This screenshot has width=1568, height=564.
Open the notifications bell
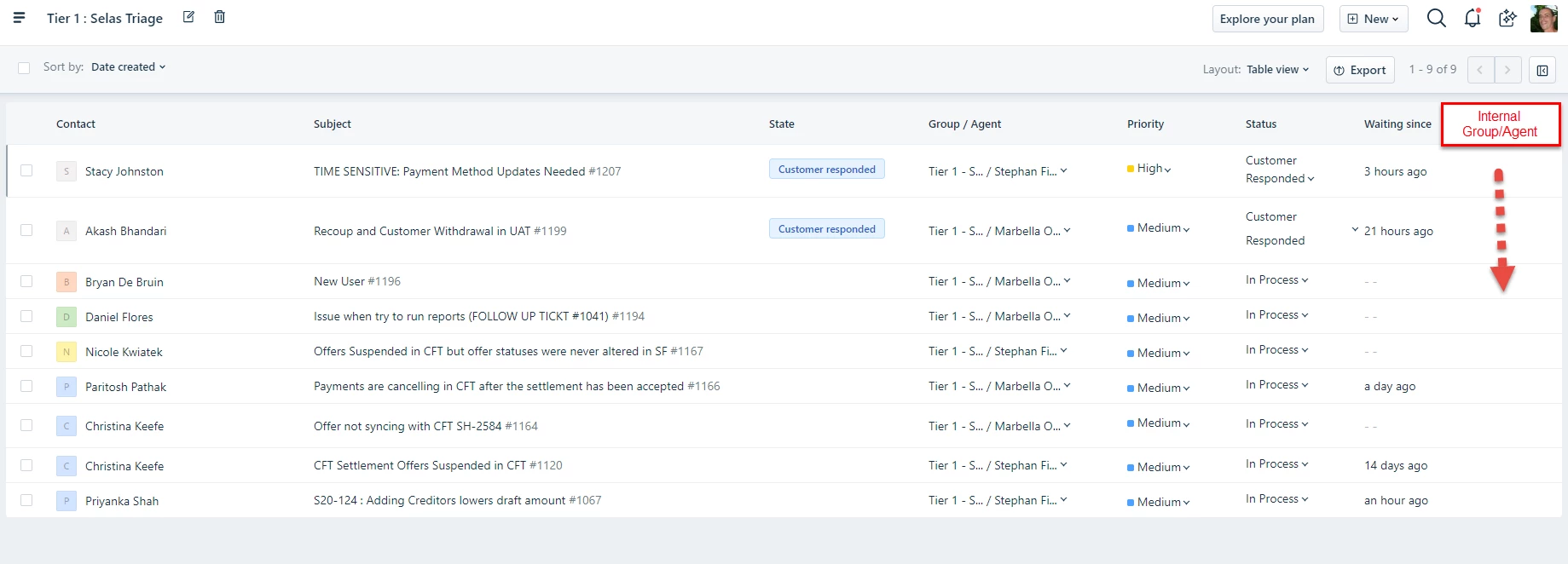point(1473,18)
